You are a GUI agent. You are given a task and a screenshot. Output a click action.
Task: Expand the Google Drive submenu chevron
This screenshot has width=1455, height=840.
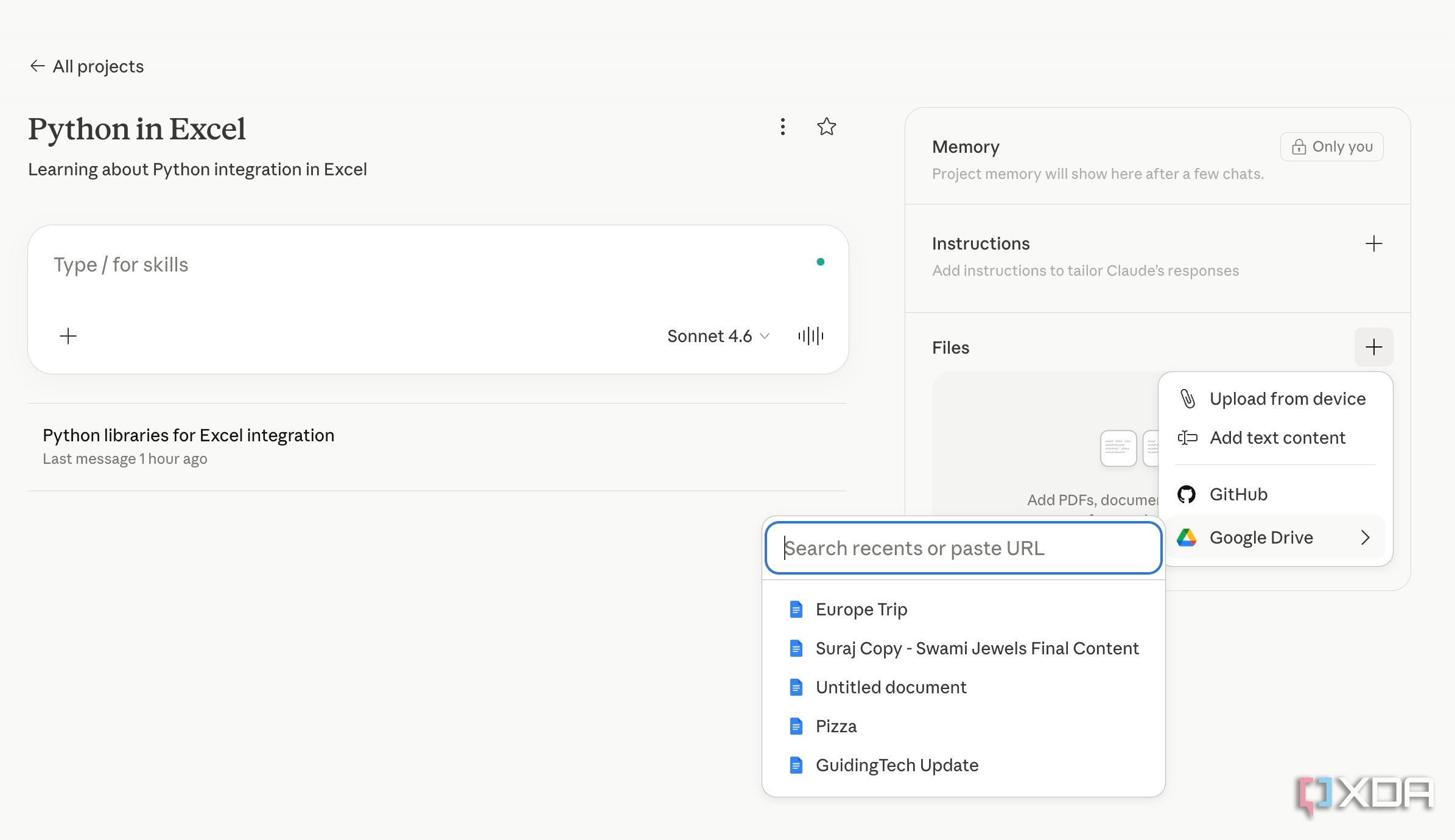[x=1366, y=537]
